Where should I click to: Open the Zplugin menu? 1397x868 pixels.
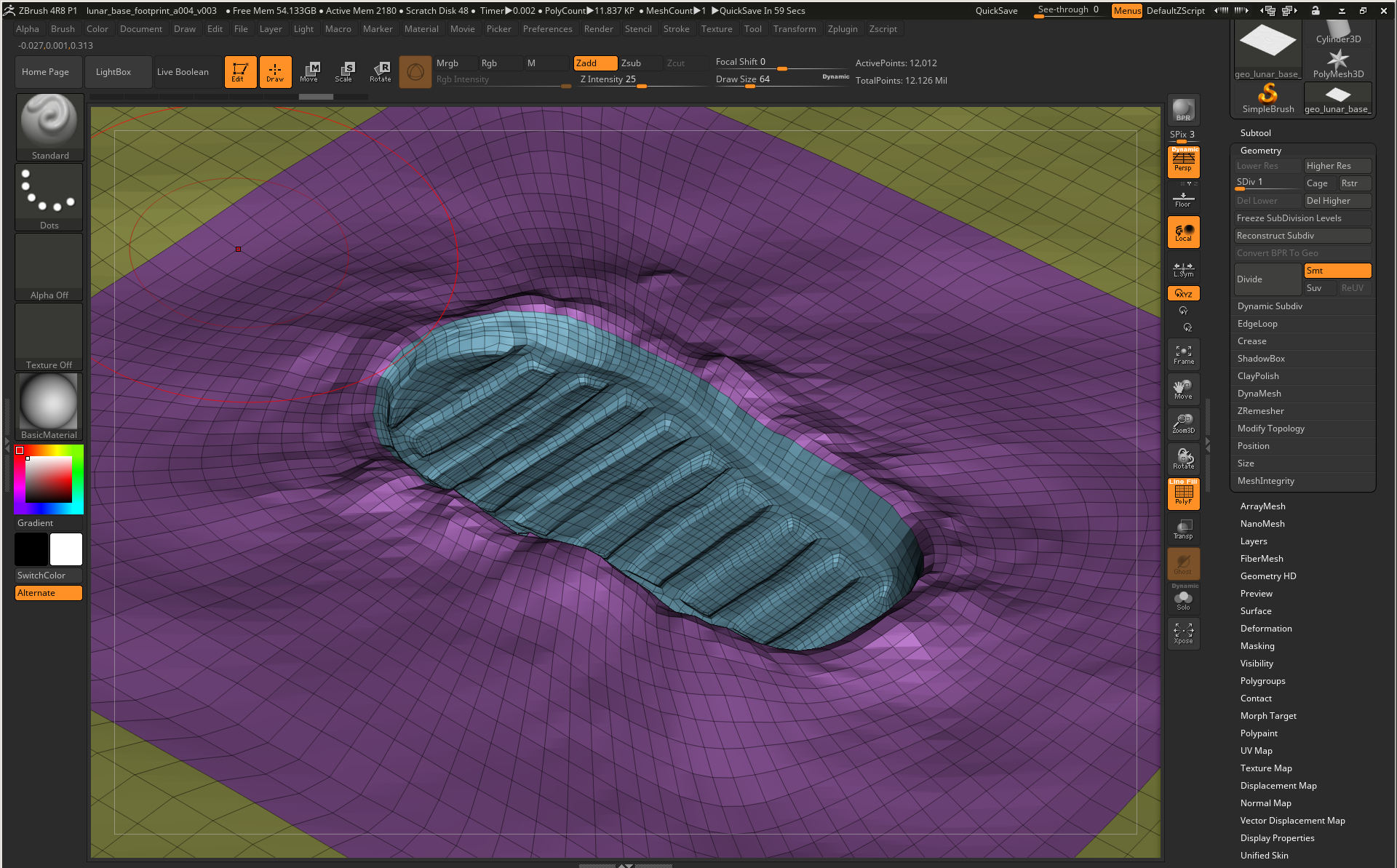[842, 29]
